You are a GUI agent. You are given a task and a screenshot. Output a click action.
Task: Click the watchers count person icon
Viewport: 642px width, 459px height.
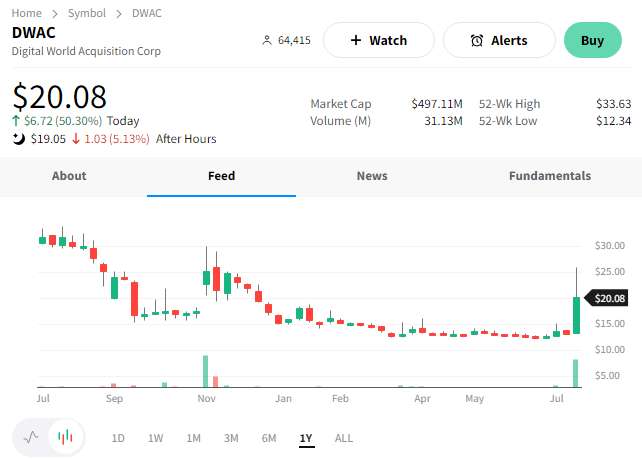point(266,41)
